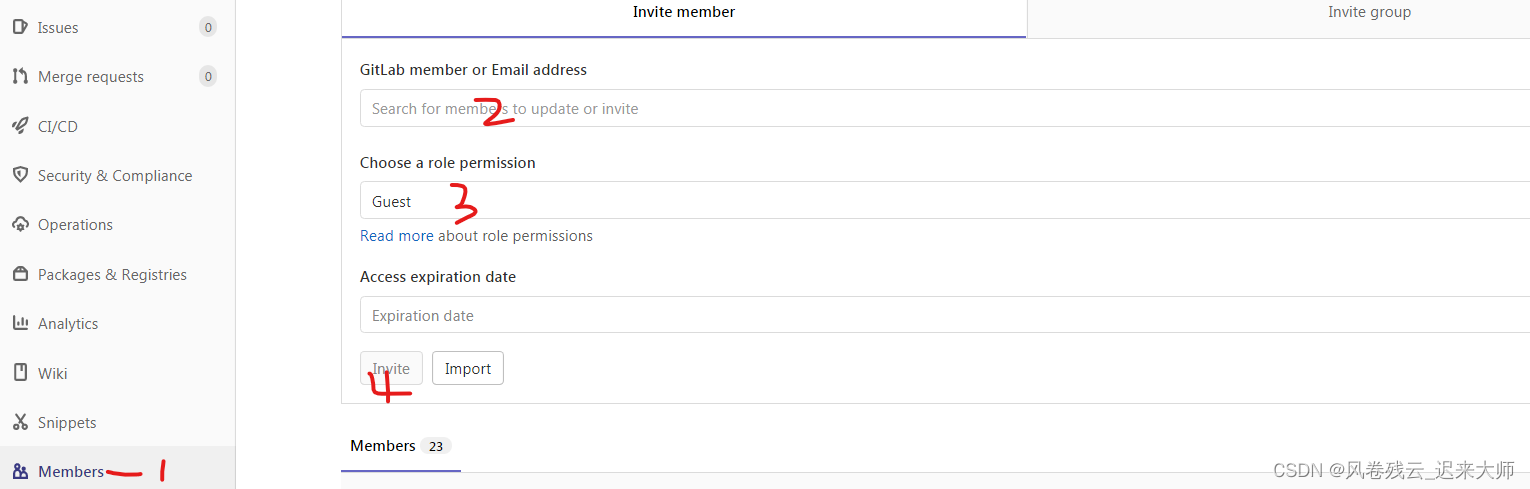Click the Analytics chart icon
Viewport: 1530px width, 489px height.
coord(20,323)
